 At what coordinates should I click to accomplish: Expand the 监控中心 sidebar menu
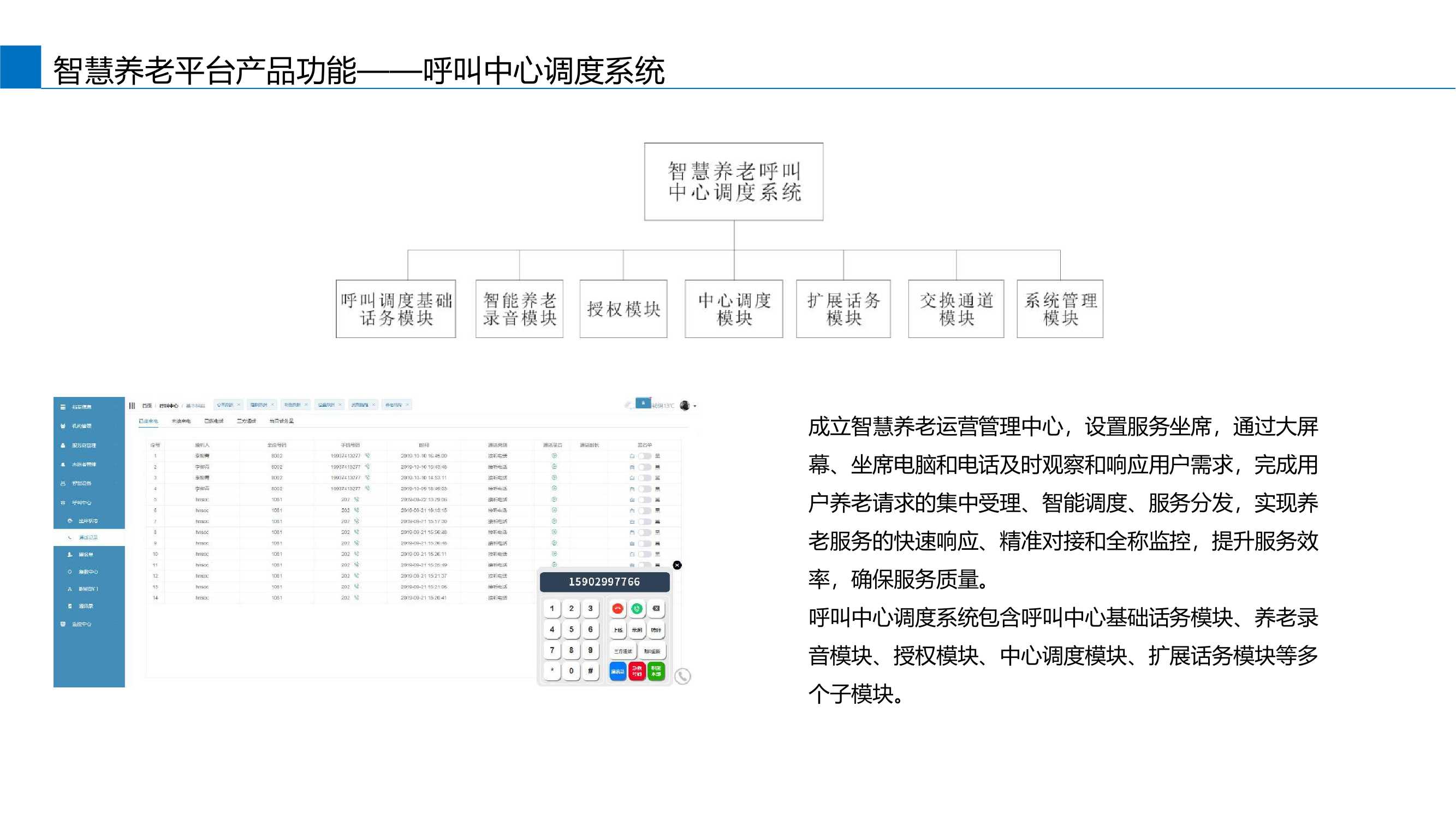[81, 624]
